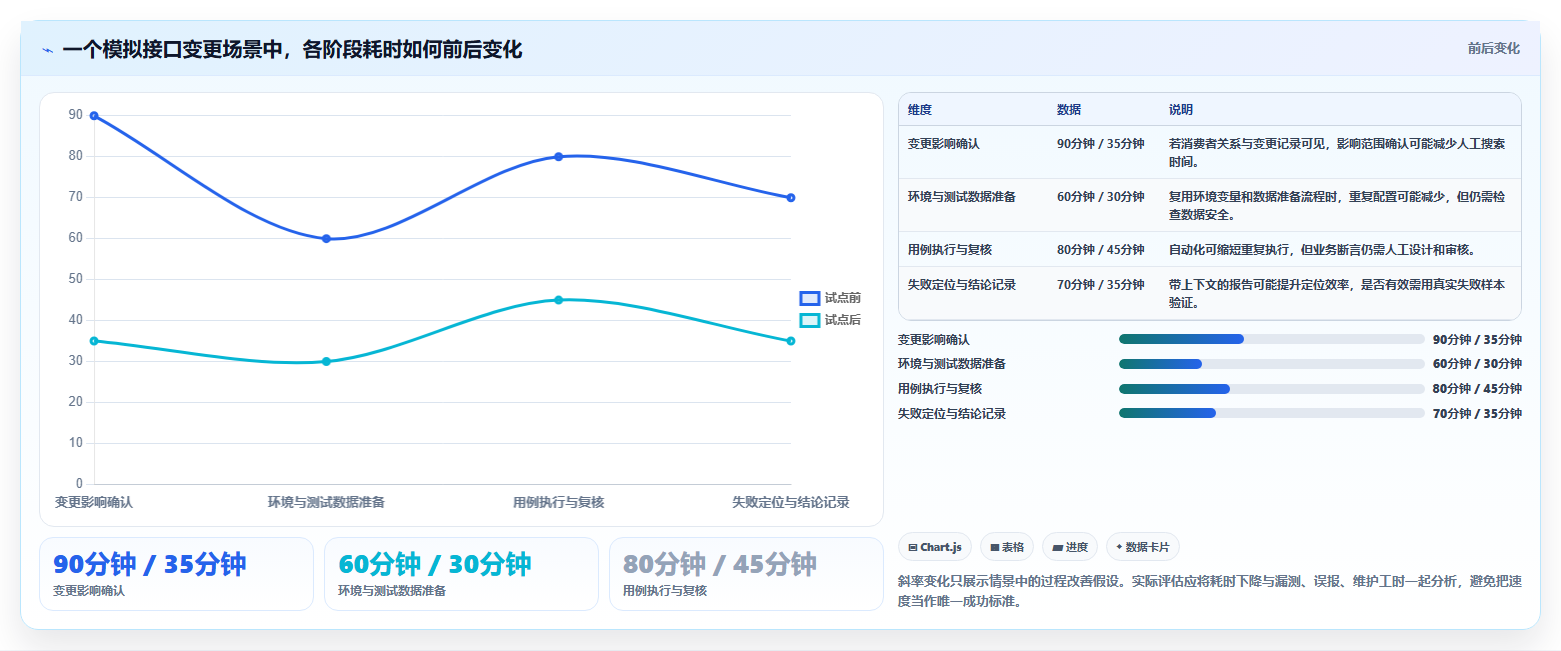This screenshot has height=651, width=1561.
Task: Click the 环境与测试数据准备 progress bar
Action: pyautogui.click(x=1272, y=364)
